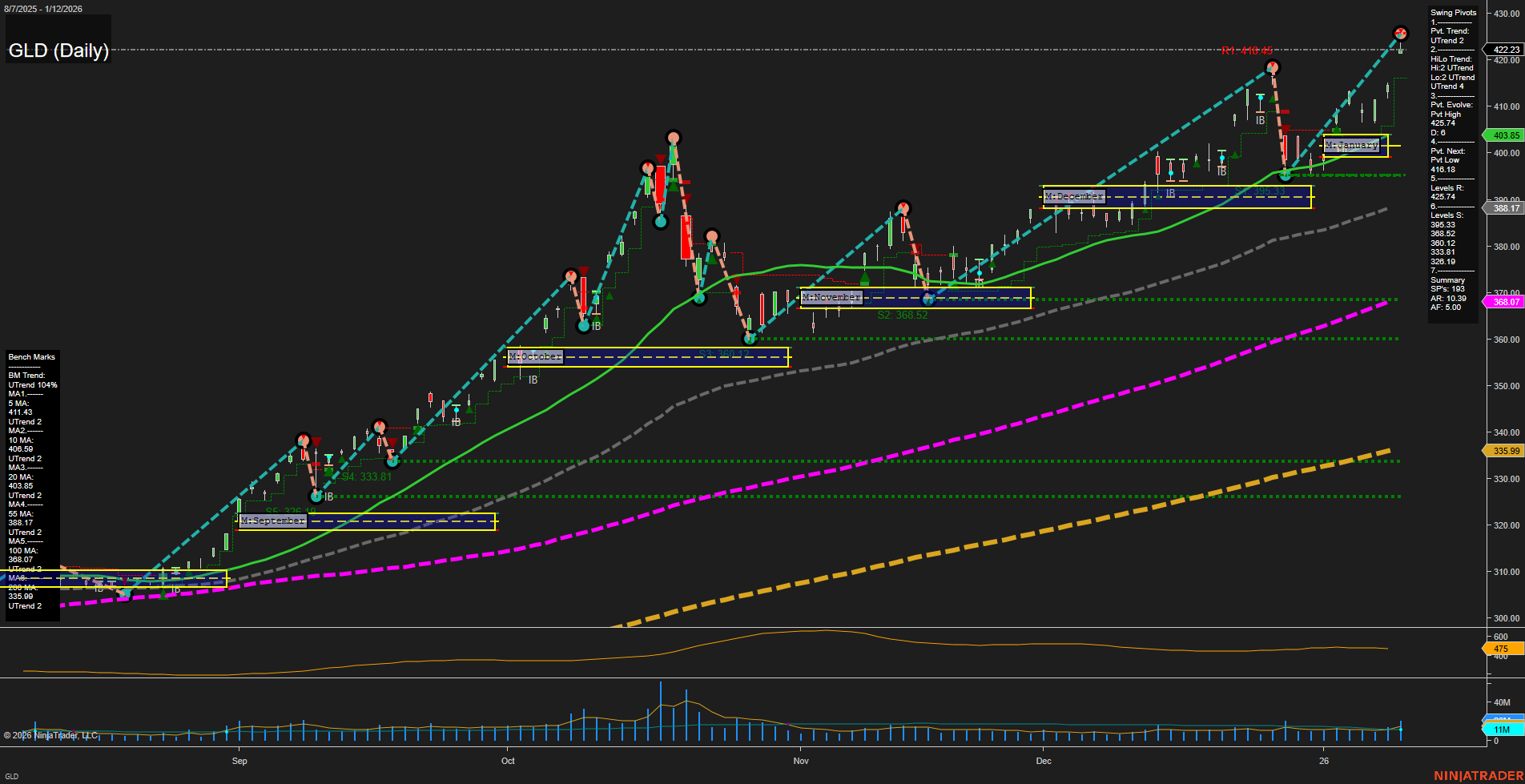Viewport: 1525px width, 784px height.
Task: Click the Swing Pivots panel header
Action: click(1451, 12)
